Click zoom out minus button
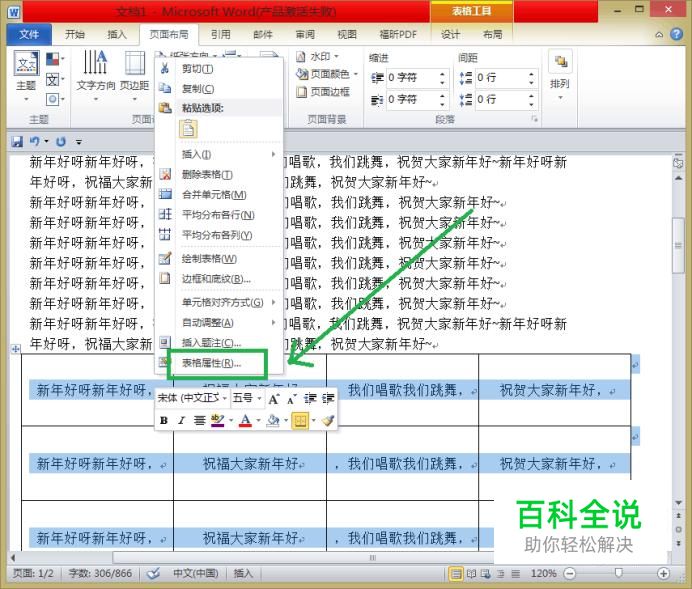 click(570, 574)
